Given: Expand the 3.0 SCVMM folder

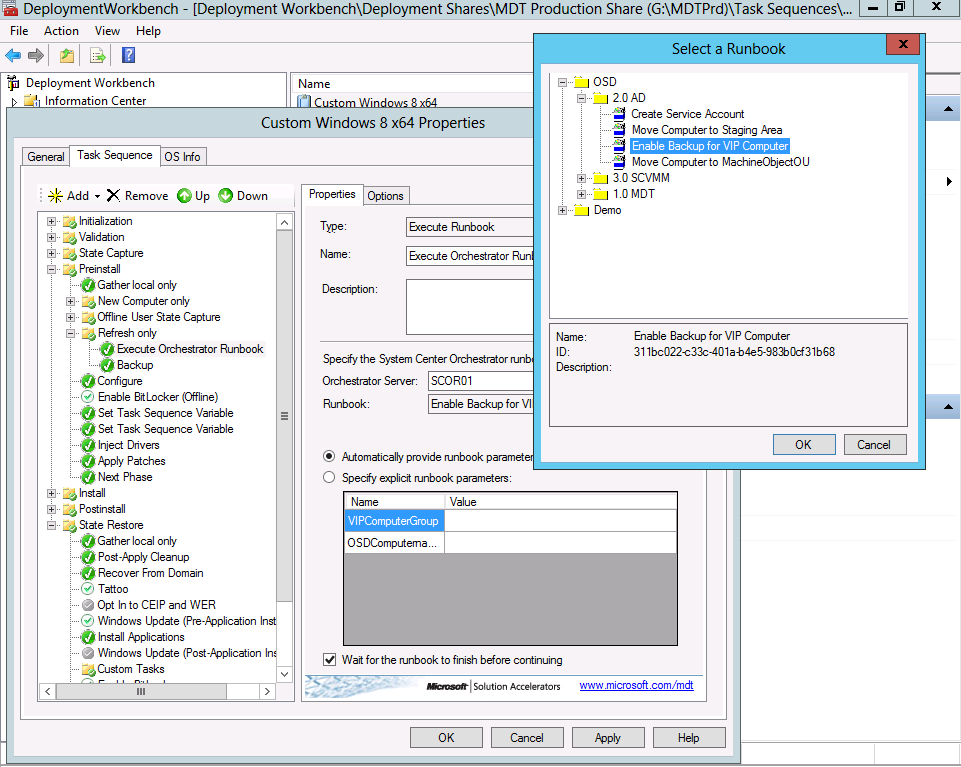Looking at the screenshot, I should click(582, 178).
